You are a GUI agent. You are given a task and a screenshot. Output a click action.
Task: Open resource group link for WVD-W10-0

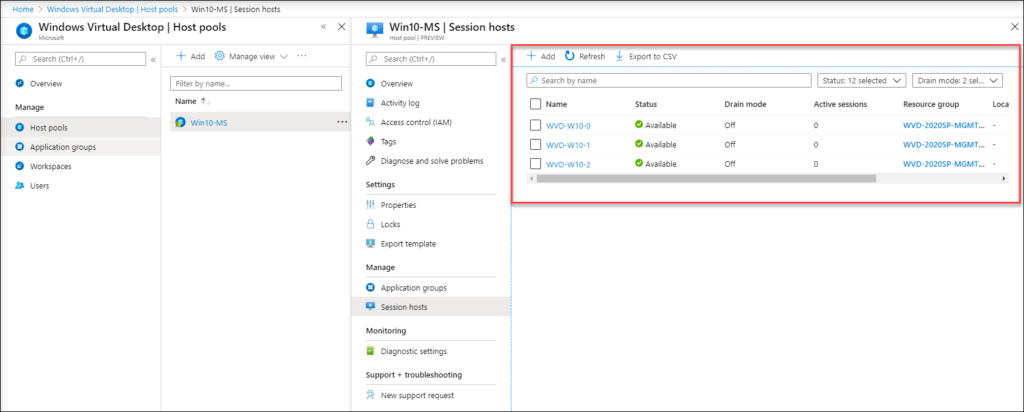click(943, 125)
